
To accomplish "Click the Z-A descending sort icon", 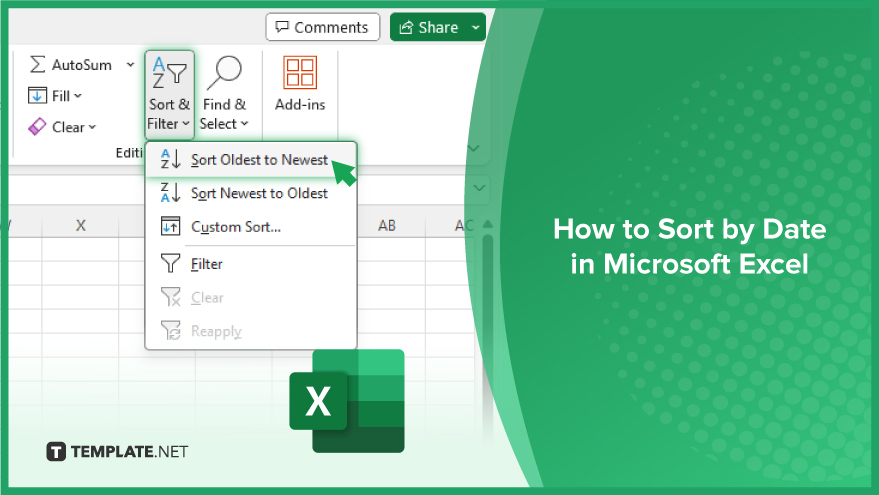I will [170, 193].
